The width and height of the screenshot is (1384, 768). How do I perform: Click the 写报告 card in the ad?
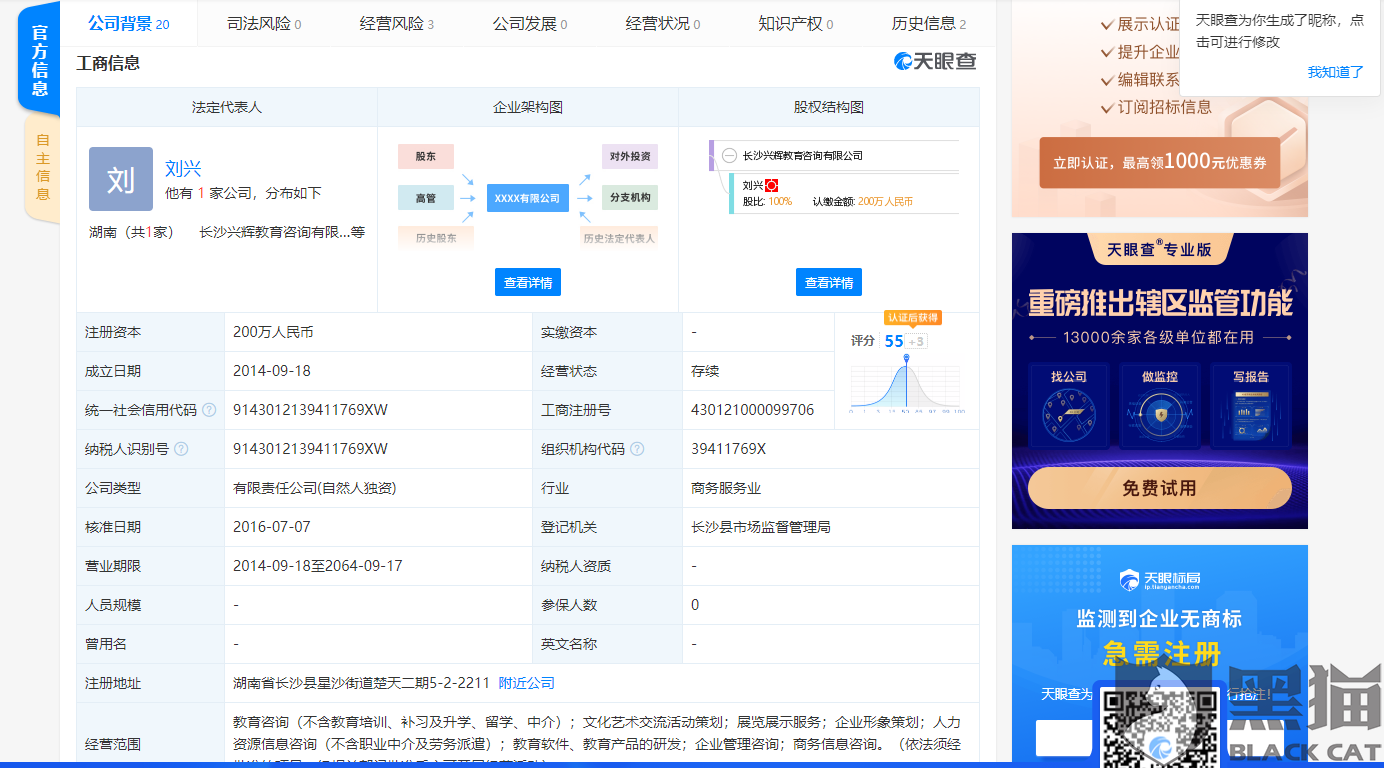[x=1251, y=405]
